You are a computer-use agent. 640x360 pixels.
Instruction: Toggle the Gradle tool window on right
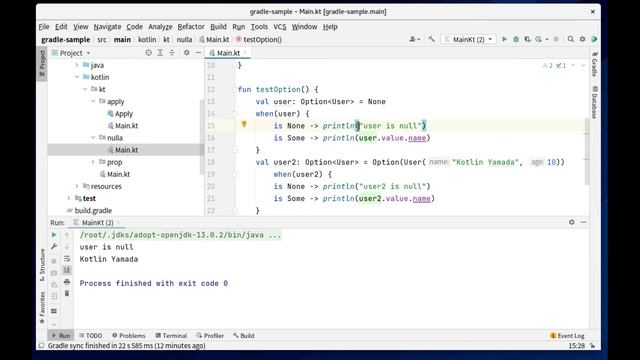pyautogui.click(x=595, y=64)
